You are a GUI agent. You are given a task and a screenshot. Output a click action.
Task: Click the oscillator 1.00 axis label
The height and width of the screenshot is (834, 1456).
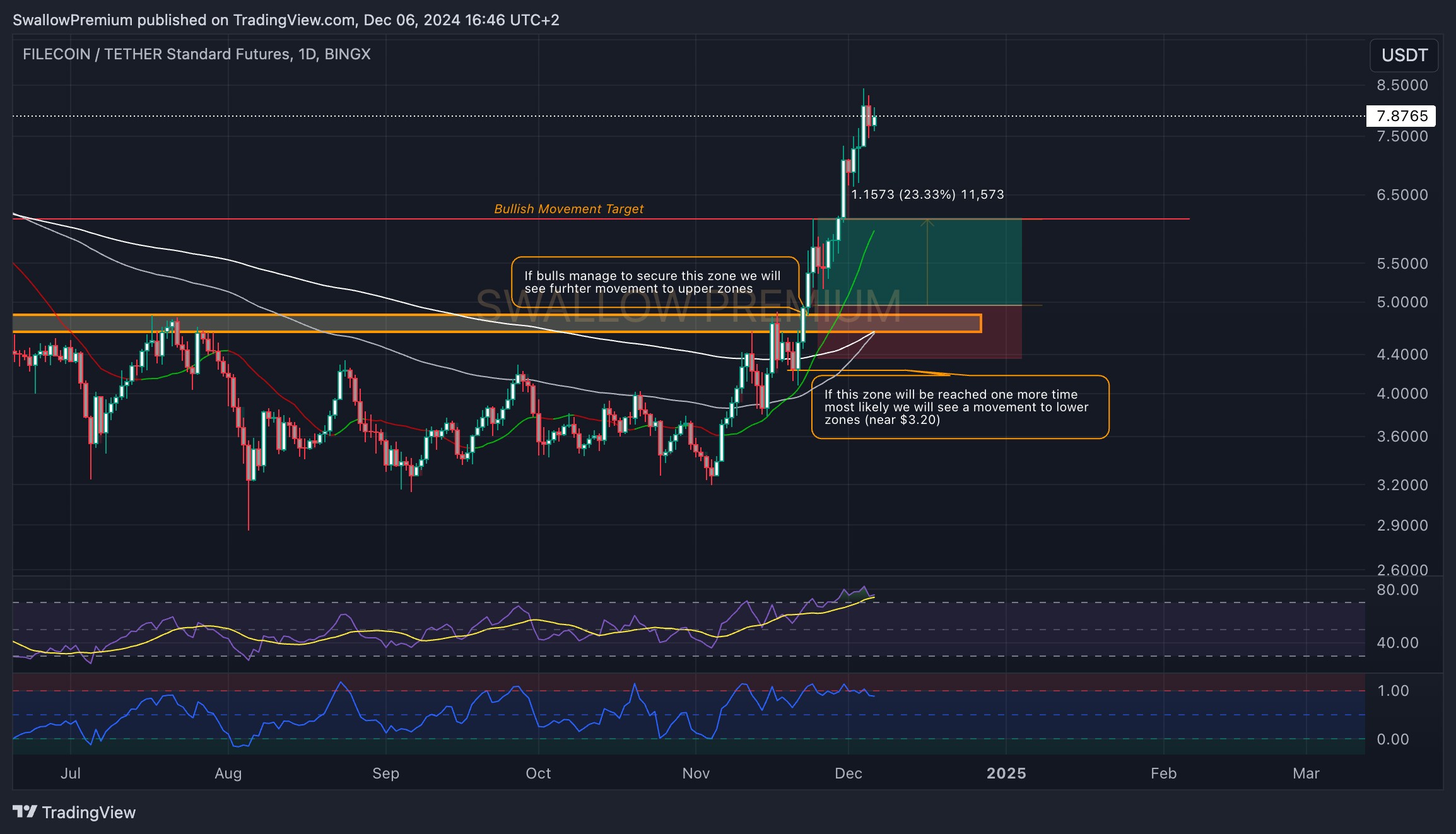(x=1393, y=691)
